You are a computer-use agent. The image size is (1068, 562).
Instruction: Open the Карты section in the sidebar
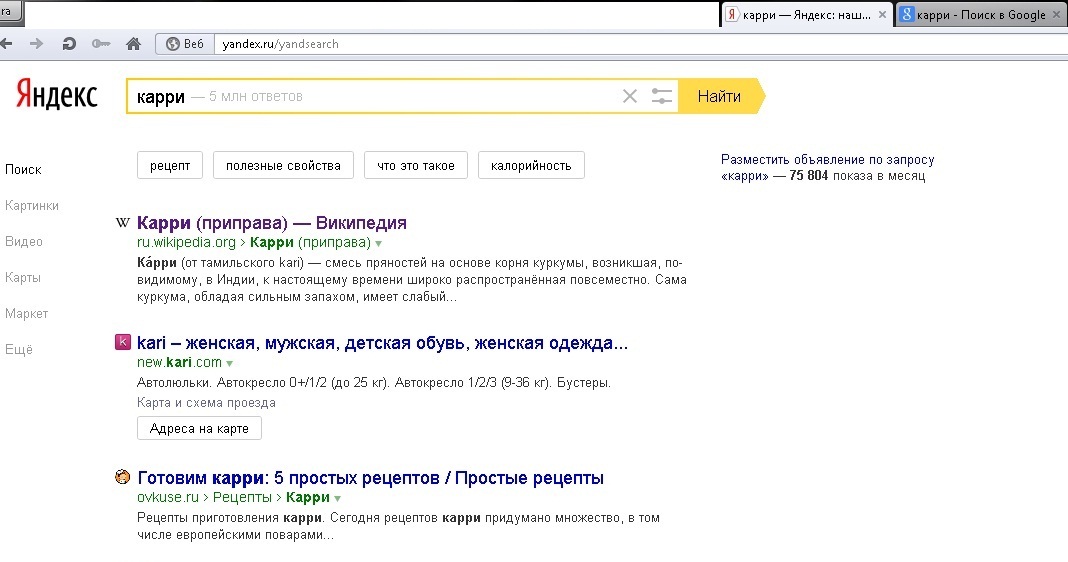tap(23, 278)
